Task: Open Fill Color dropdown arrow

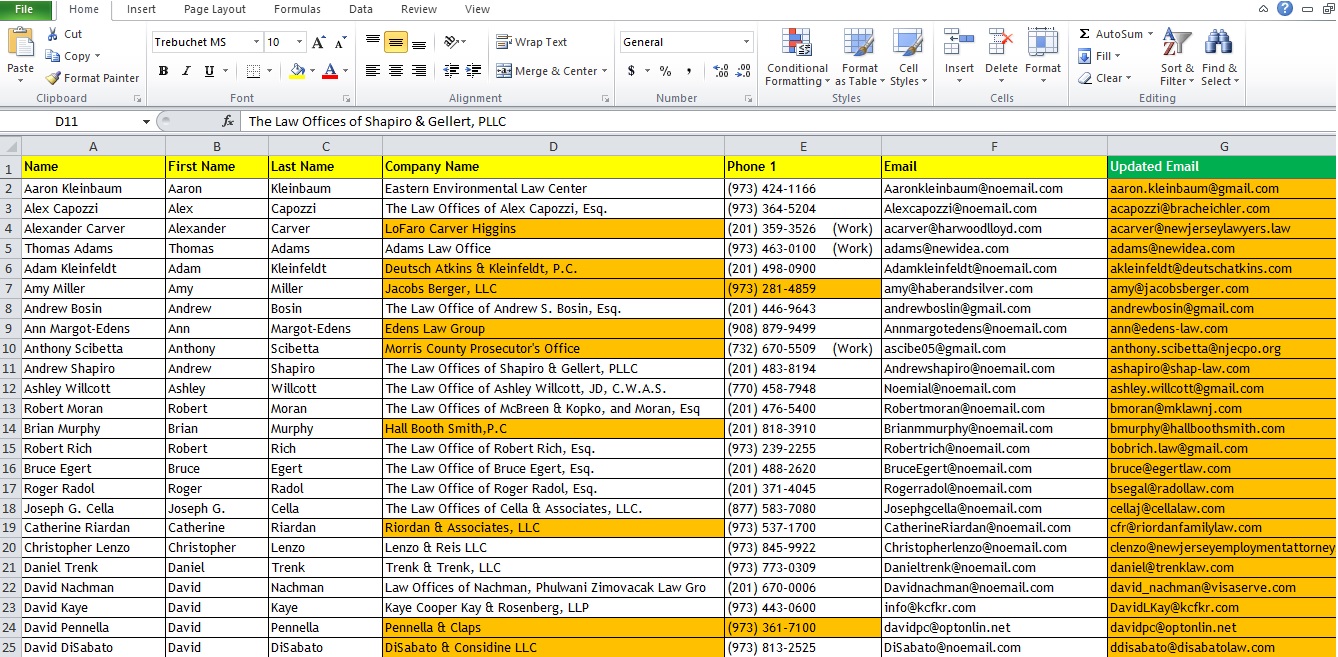Action: 311,71
